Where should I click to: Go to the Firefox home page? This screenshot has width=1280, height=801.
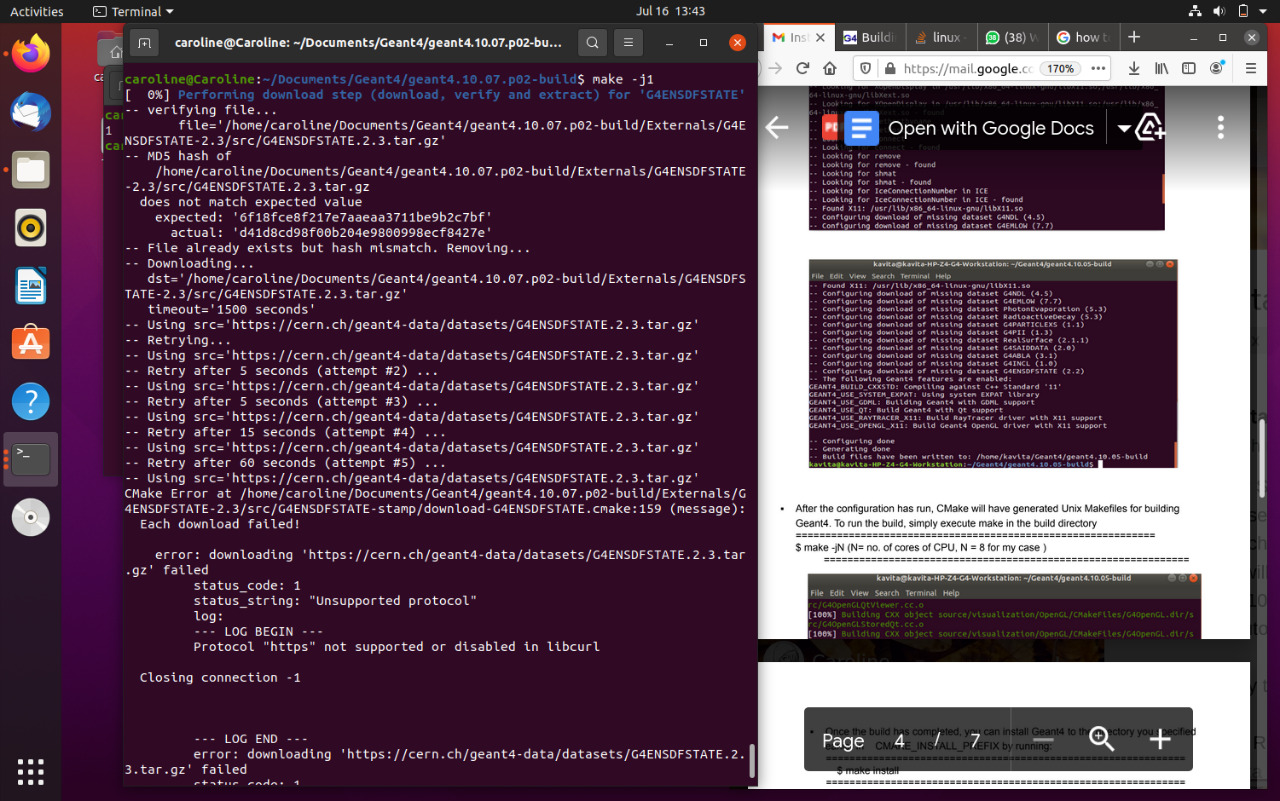(830, 69)
